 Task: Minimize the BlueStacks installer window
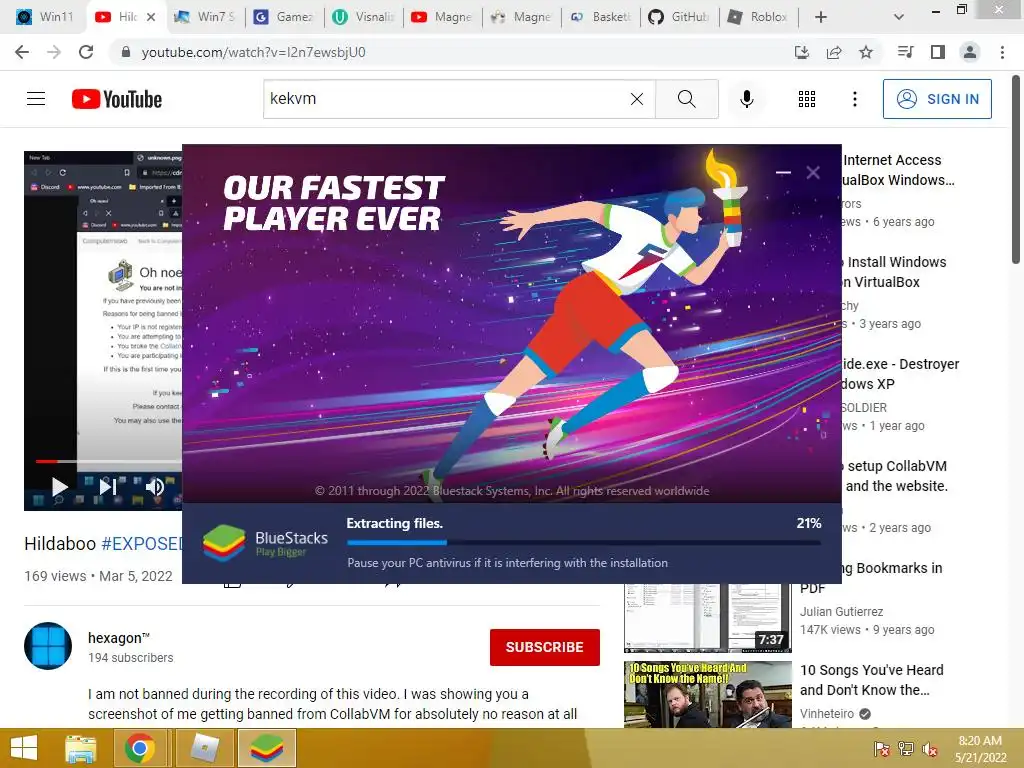click(x=783, y=172)
